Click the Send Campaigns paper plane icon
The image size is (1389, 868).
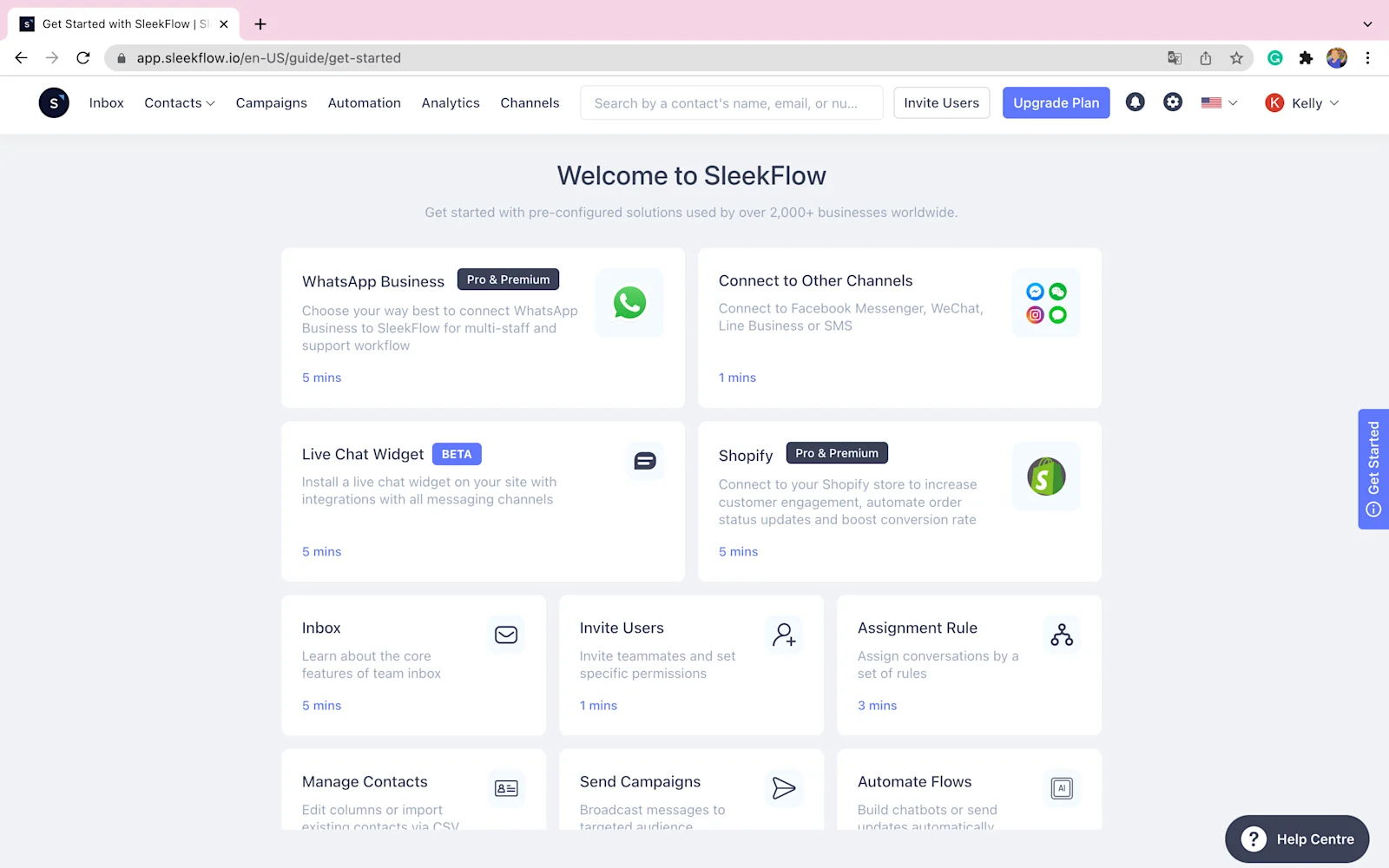coord(784,788)
